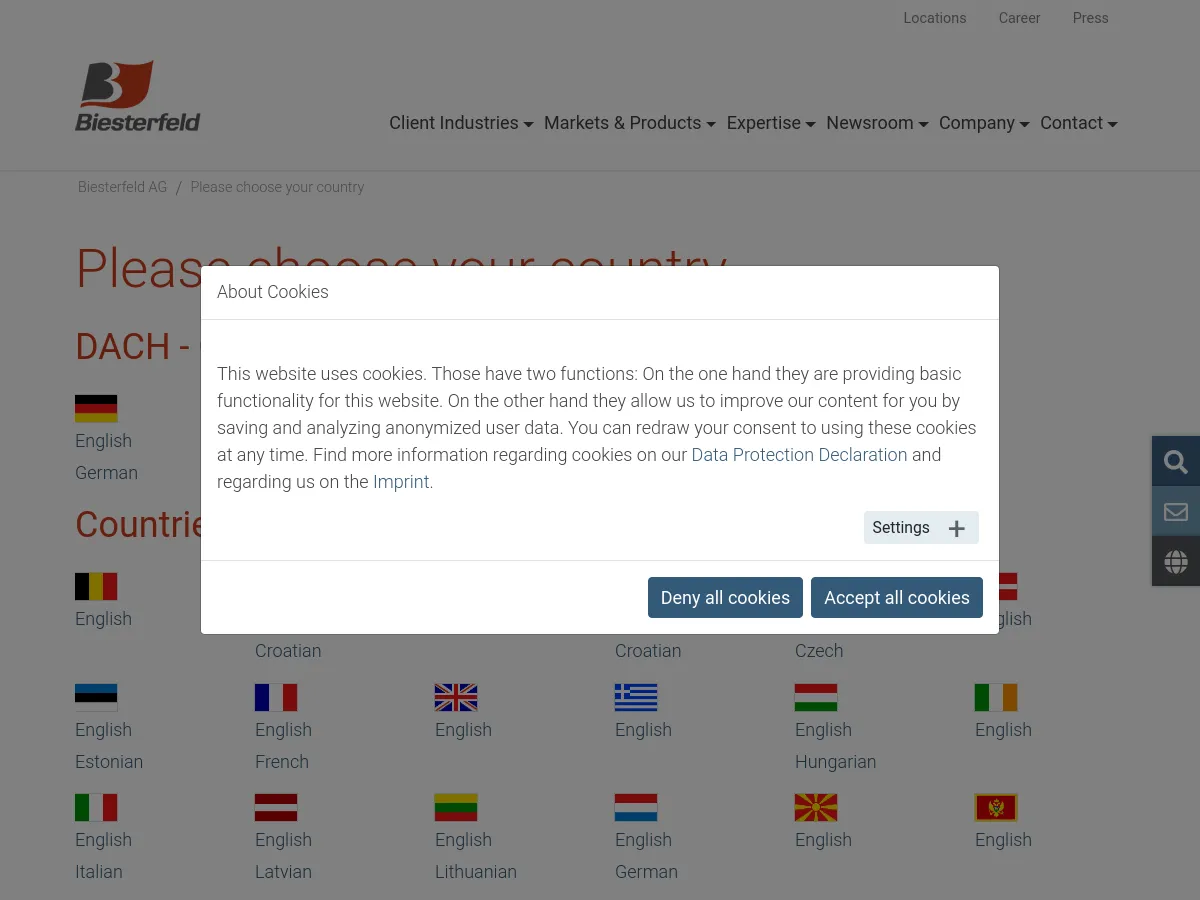Select the French flag
This screenshot has width=1200, height=900.
[x=275, y=697]
